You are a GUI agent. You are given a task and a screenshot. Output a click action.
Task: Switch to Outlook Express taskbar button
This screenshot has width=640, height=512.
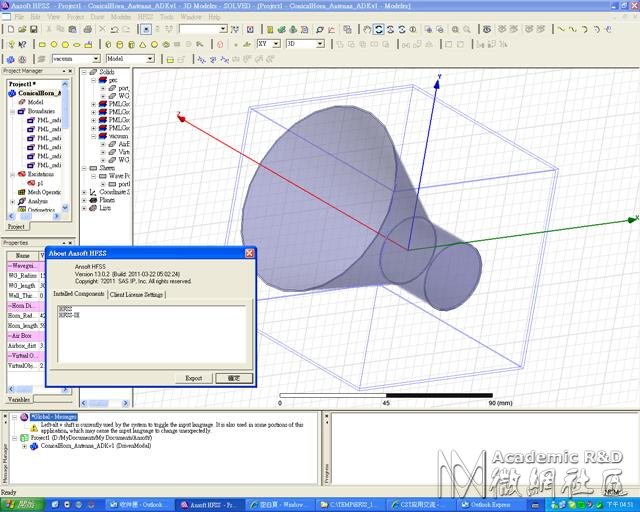490,505
